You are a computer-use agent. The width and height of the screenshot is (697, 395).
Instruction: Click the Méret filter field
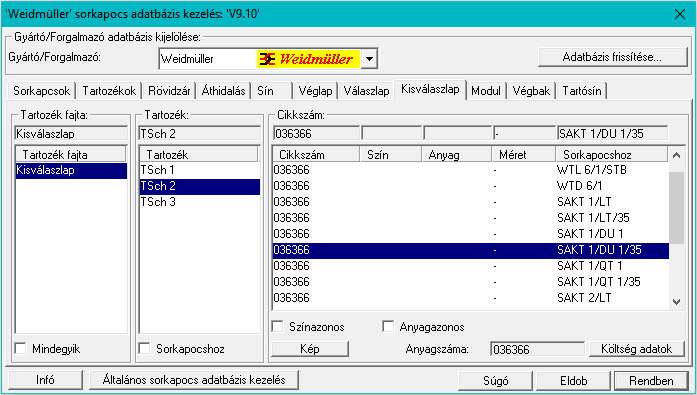pos(525,133)
